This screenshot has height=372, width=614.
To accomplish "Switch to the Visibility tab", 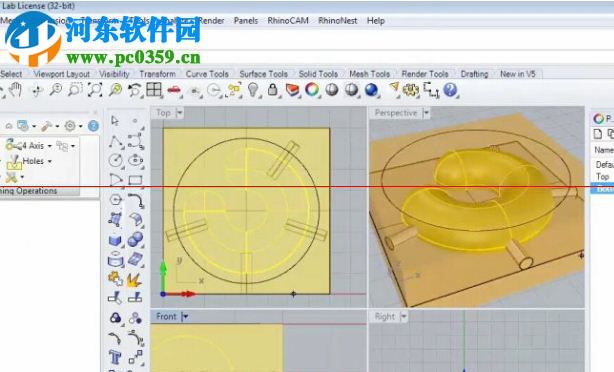I will click(x=114, y=74).
